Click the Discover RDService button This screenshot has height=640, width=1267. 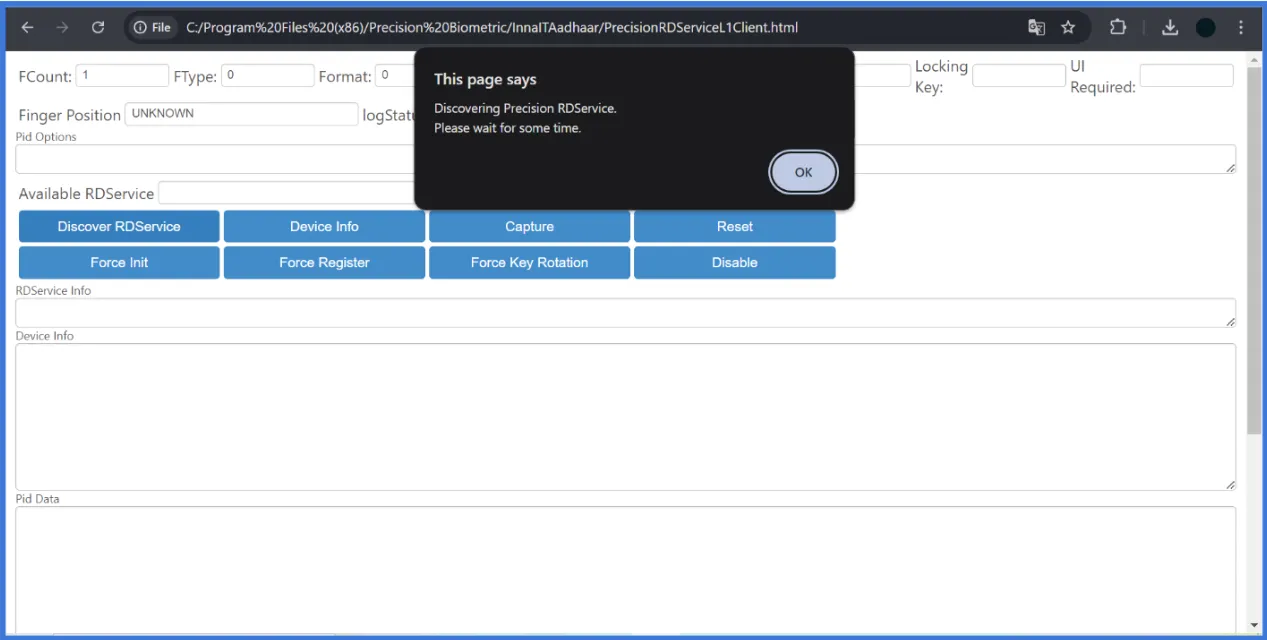pyautogui.click(x=119, y=226)
